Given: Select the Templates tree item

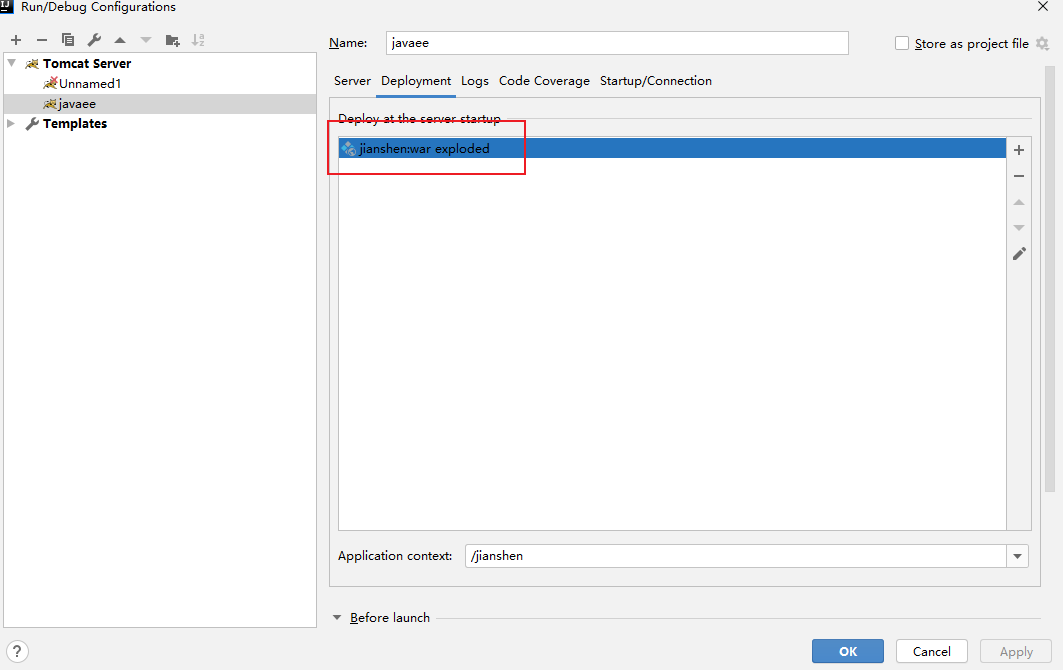Looking at the screenshot, I should coord(160,123).
